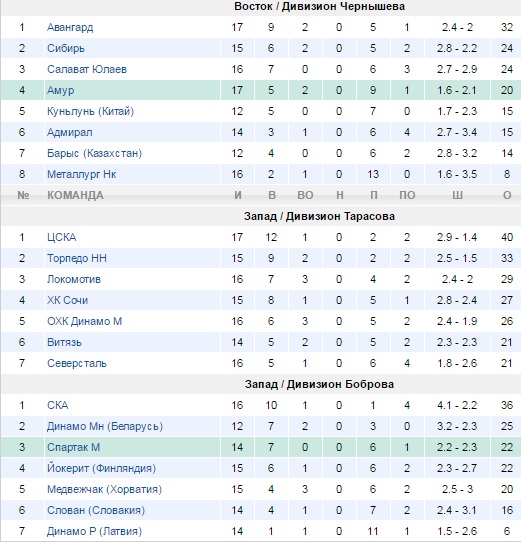This screenshot has height=543, width=521.
Task: Open the ЦСКА team page
Action: 62,237
